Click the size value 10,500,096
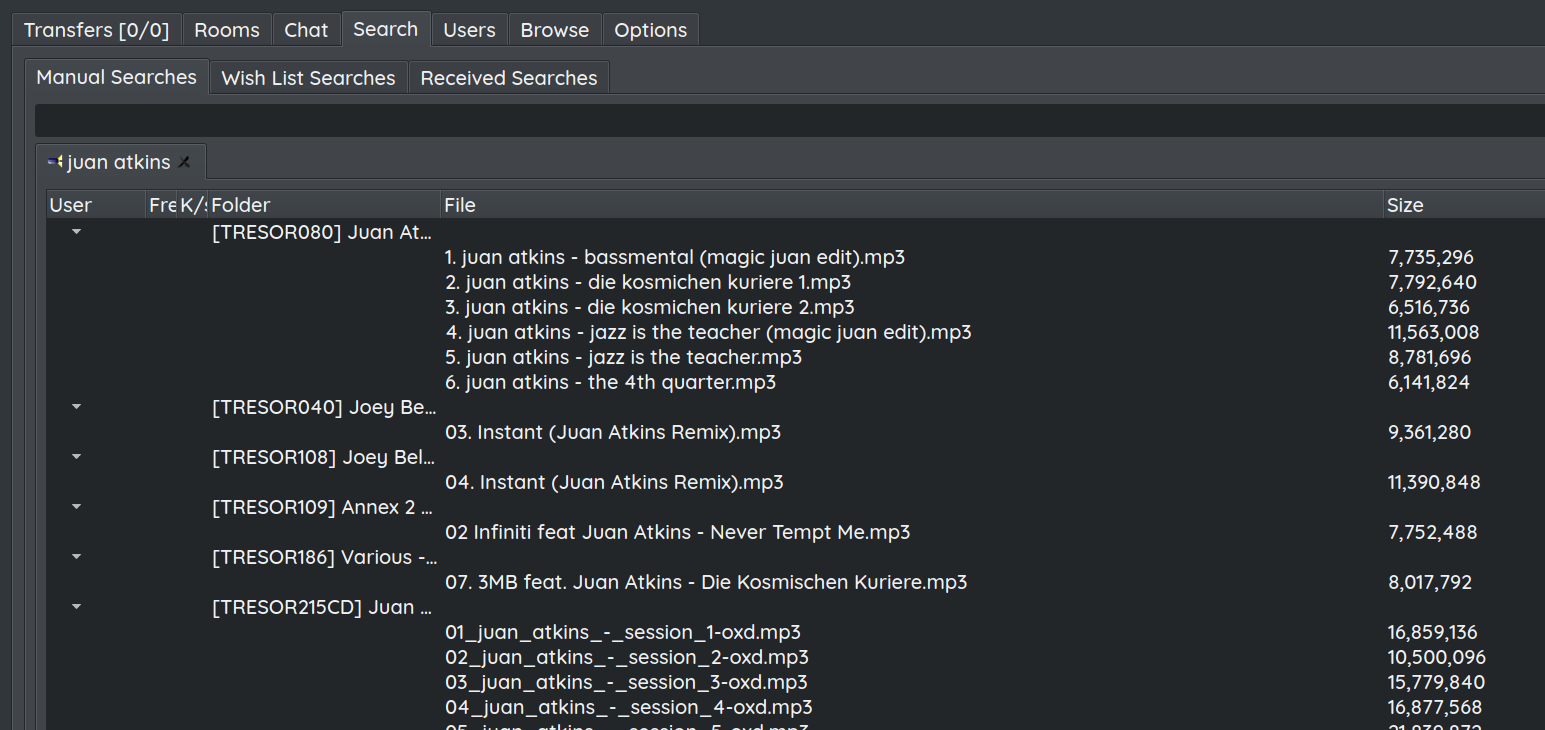1545x730 pixels. (1437, 657)
